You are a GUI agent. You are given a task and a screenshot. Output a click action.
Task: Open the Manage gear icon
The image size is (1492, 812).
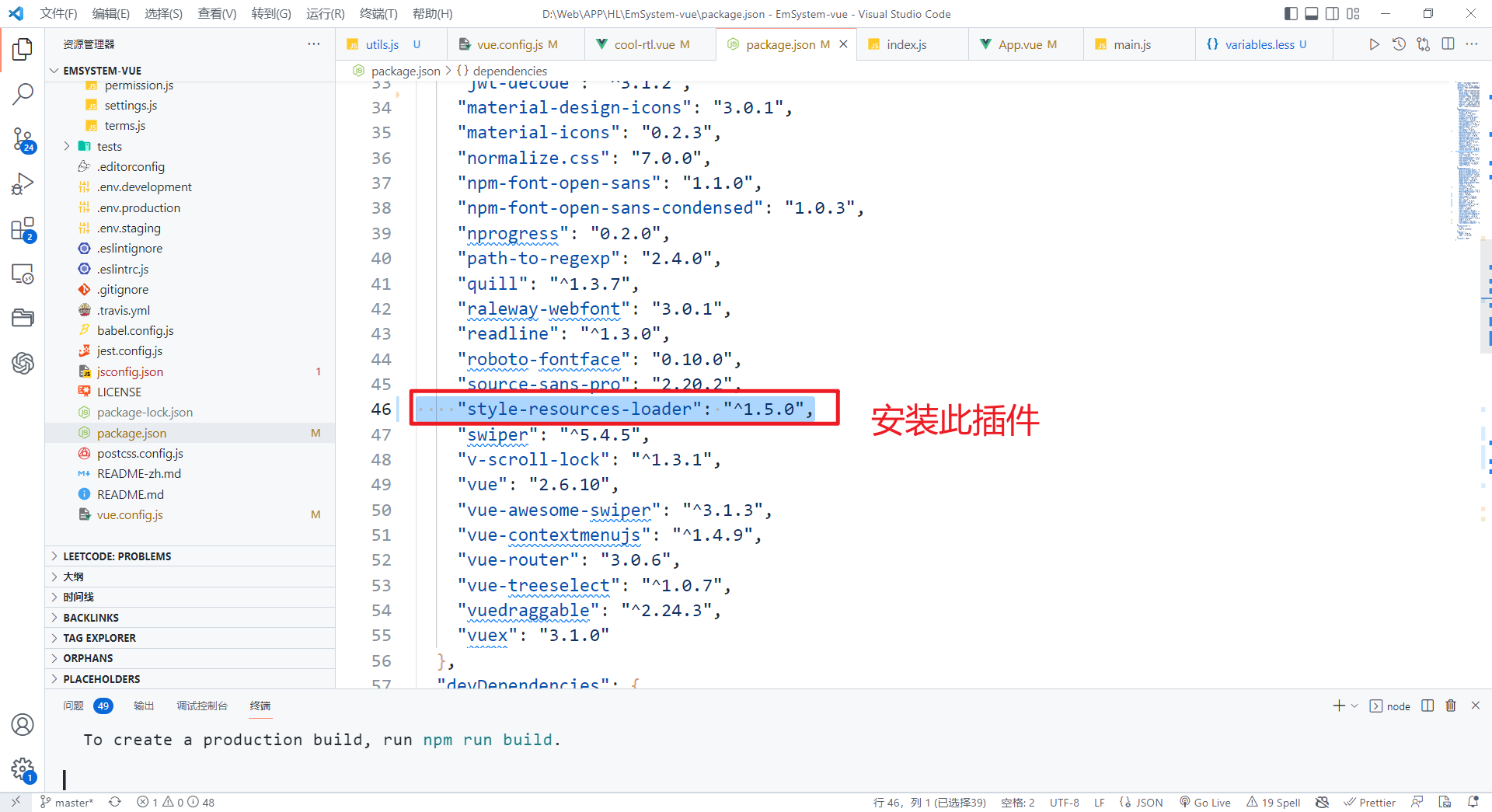pyautogui.click(x=23, y=769)
